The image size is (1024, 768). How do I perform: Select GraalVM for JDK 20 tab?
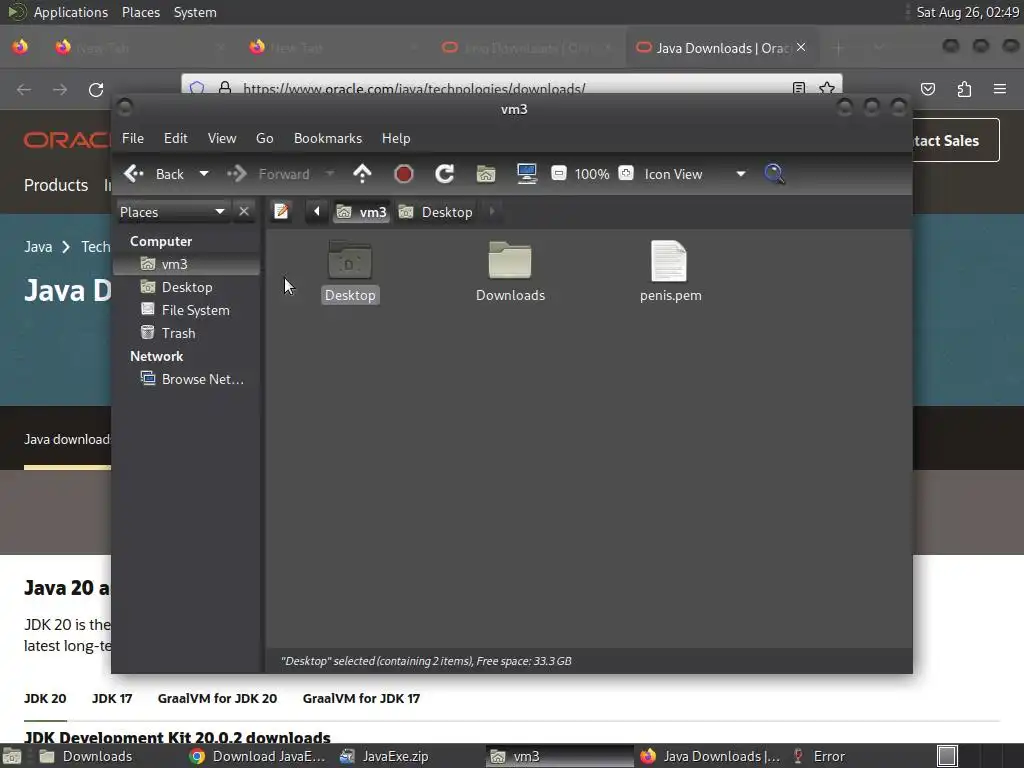pos(217,698)
